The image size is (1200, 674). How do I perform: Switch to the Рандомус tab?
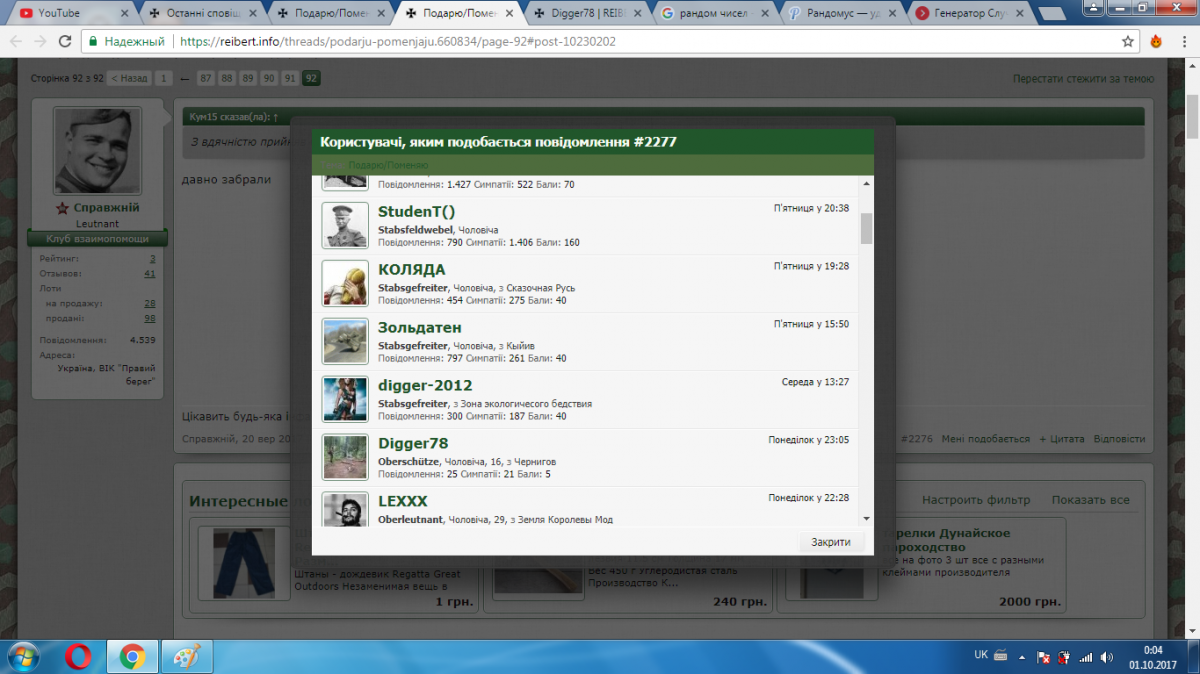pos(843,13)
